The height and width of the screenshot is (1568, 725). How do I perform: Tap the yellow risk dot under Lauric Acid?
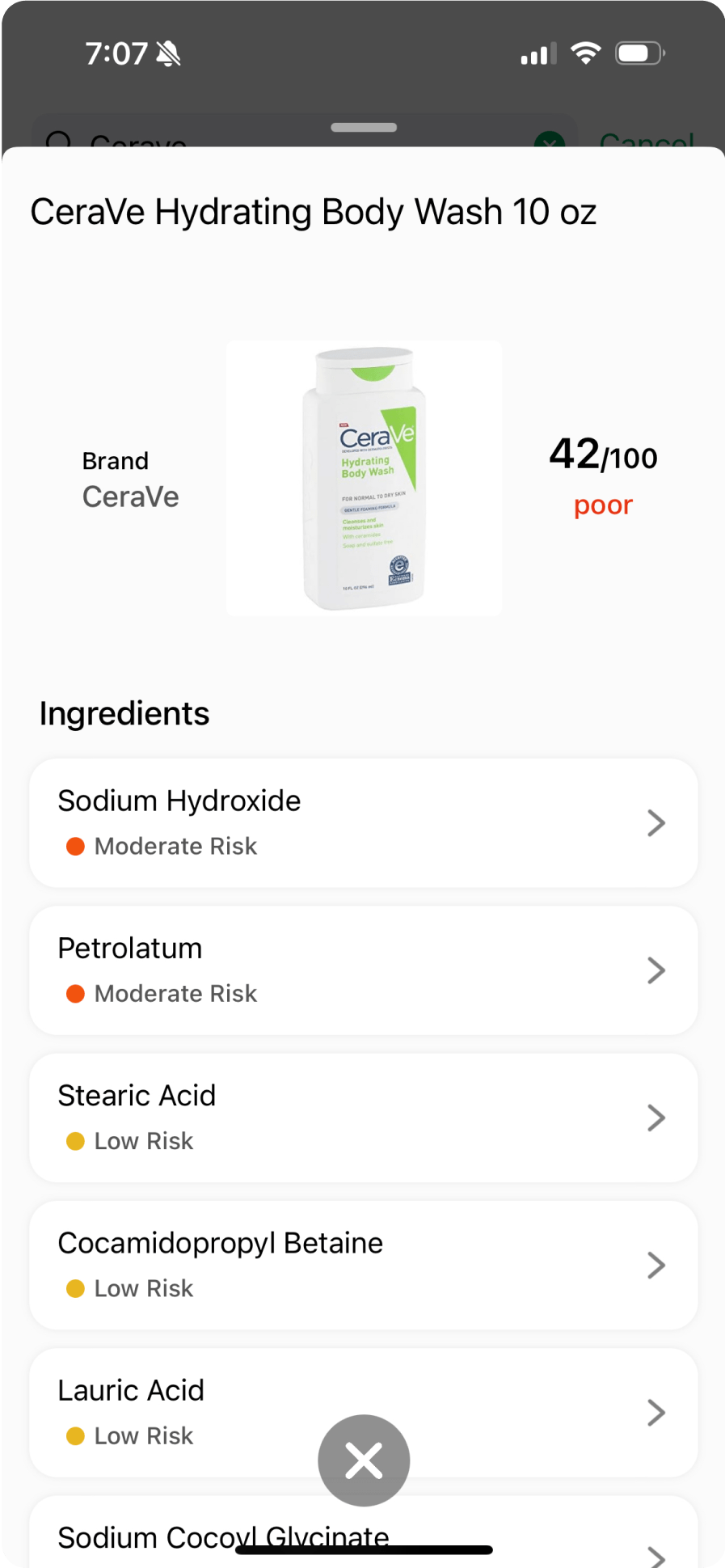(x=75, y=1436)
